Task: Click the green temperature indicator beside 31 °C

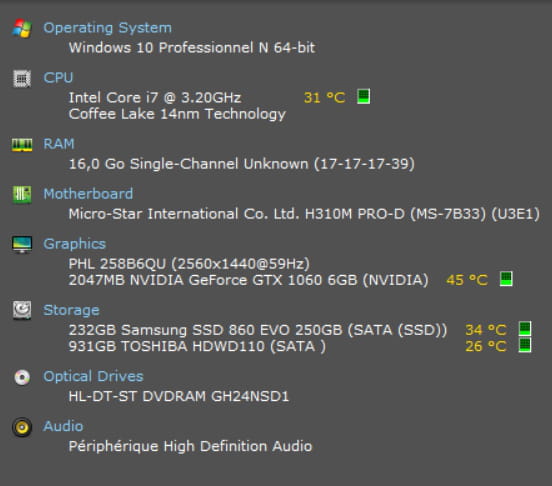Action: [364, 96]
